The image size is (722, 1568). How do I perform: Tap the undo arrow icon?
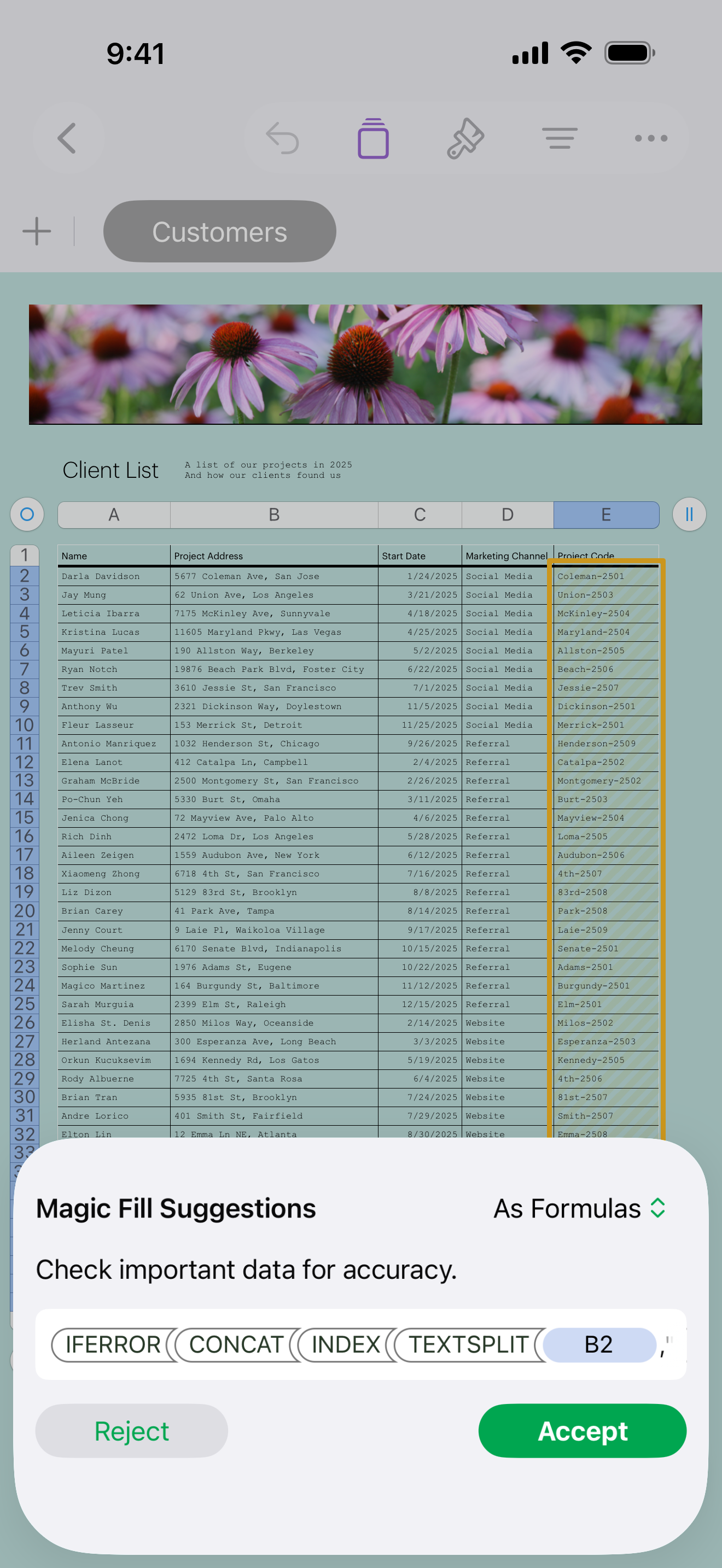[282, 138]
